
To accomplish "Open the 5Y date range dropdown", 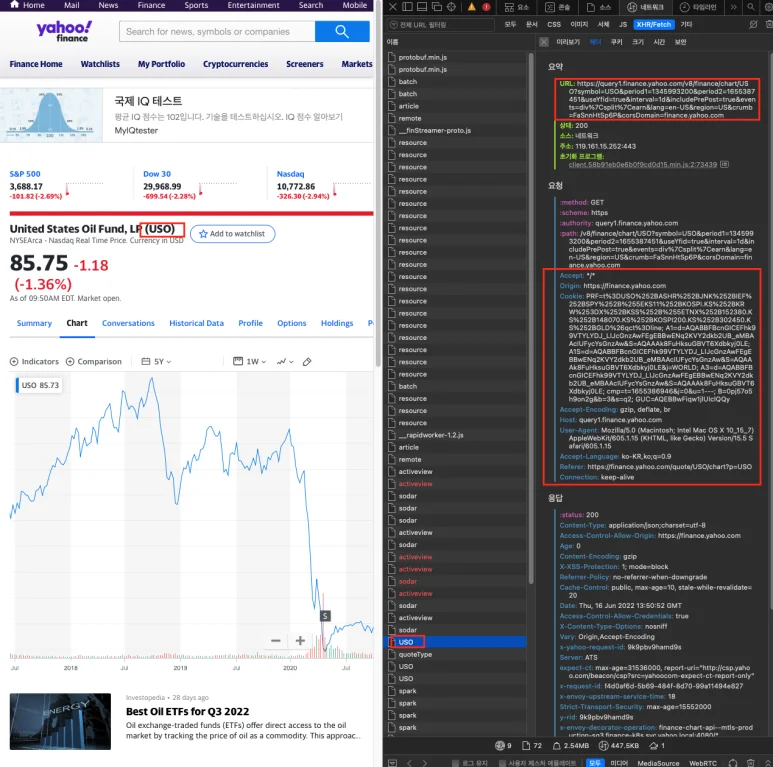I will [x=151, y=361].
